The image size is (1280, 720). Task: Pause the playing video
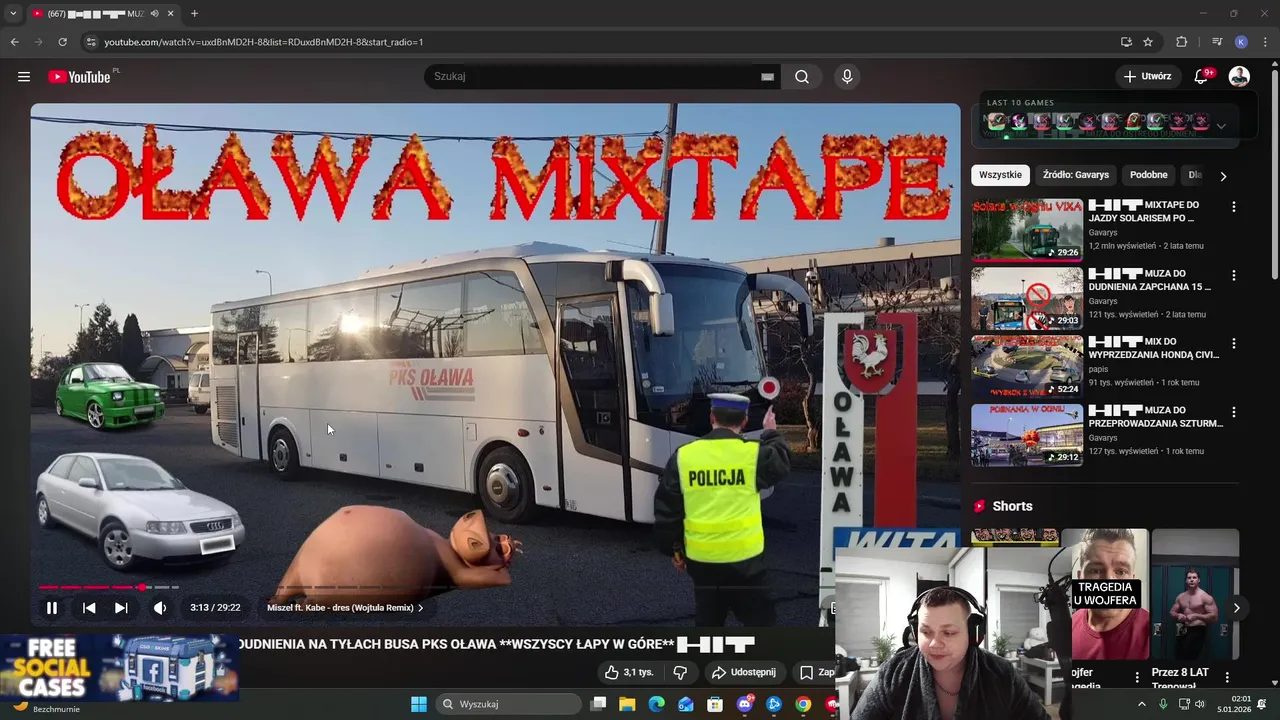pyautogui.click(x=52, y=607)
